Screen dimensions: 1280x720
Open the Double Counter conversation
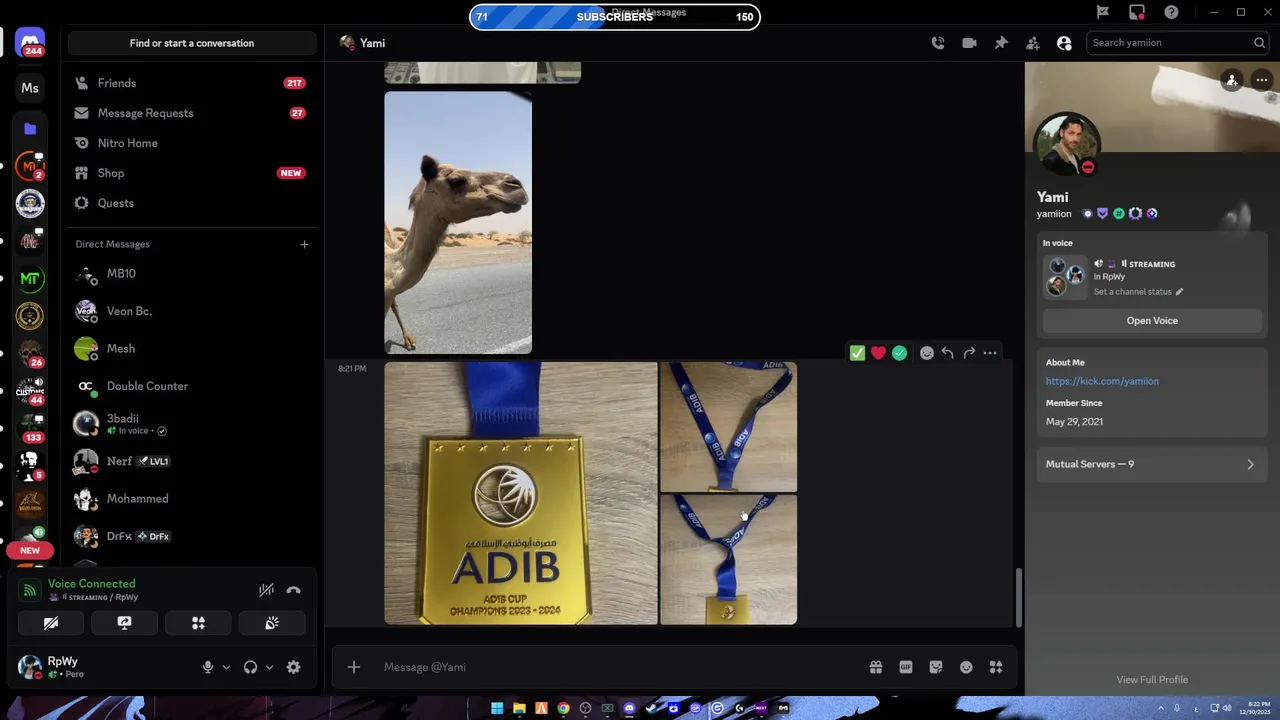[x=191, y=386]
